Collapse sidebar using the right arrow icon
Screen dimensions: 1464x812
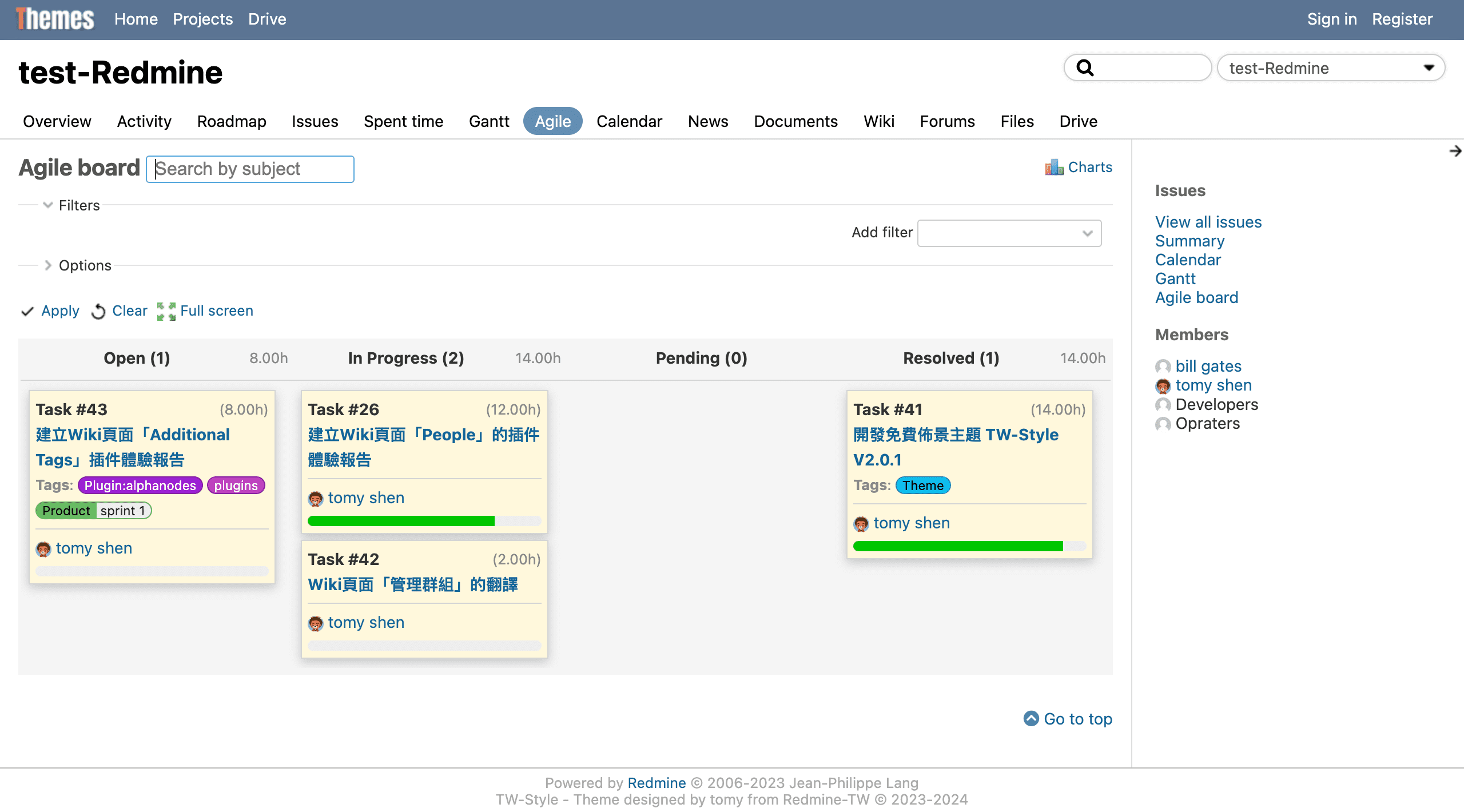click(1455, 151)
